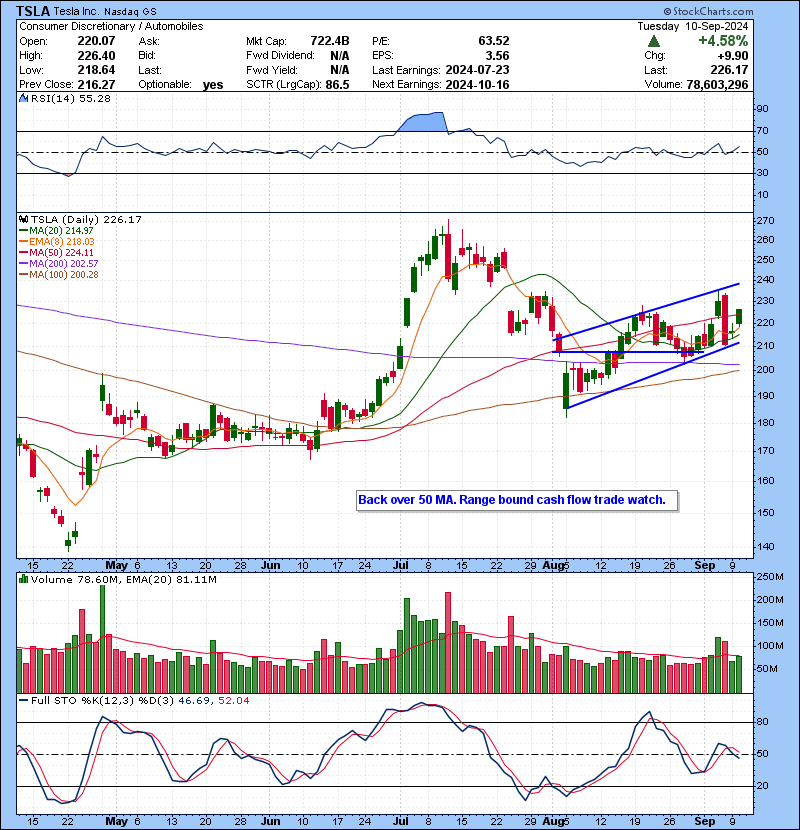Click the header Volume value 78,603,296

pyautogui.click(x=717, y=84)
